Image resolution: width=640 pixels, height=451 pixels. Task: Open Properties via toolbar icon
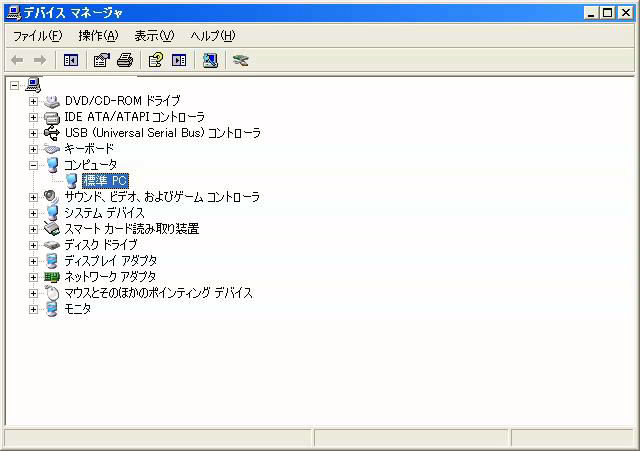[x=102, y=60]
